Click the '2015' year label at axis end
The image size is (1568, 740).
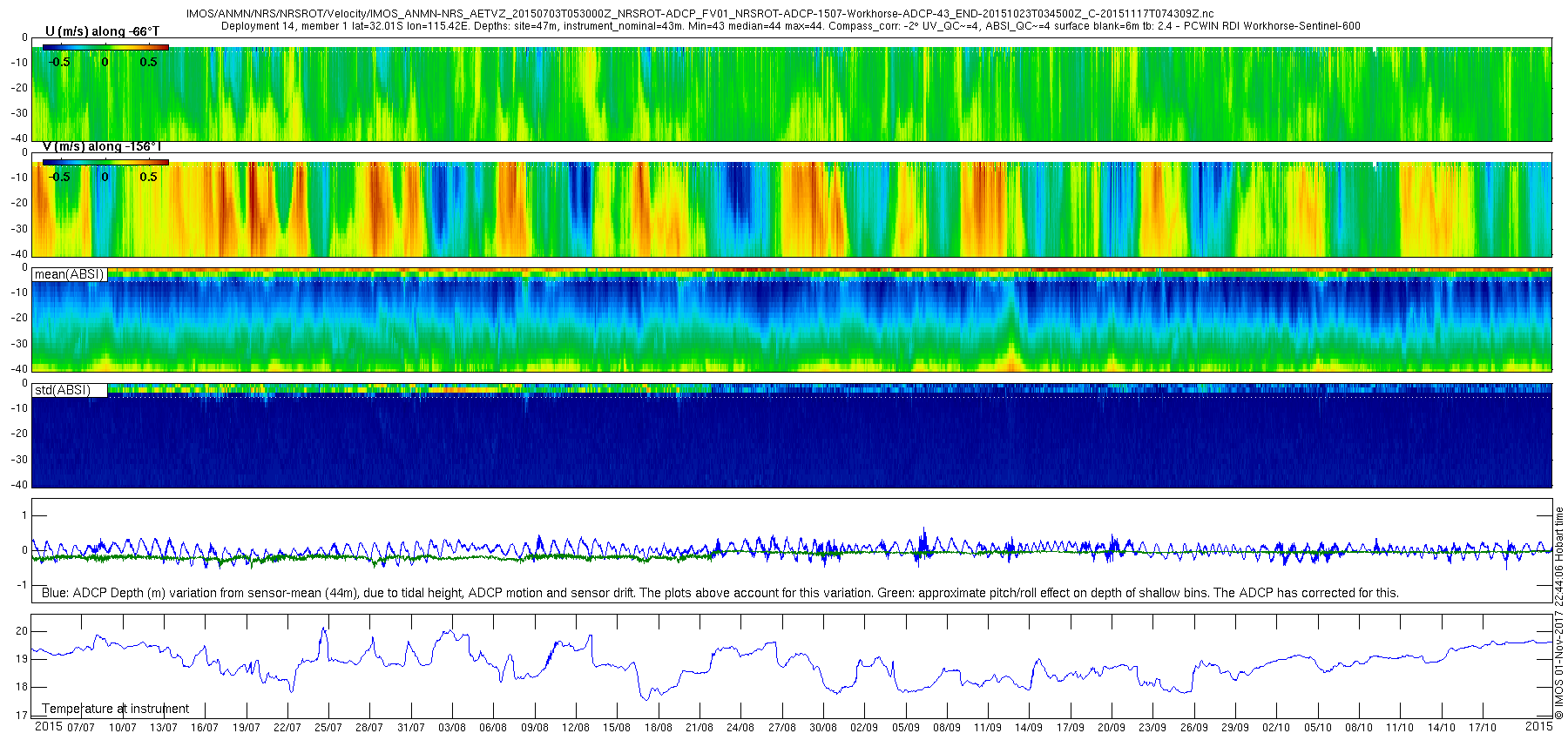(1538, 726)
